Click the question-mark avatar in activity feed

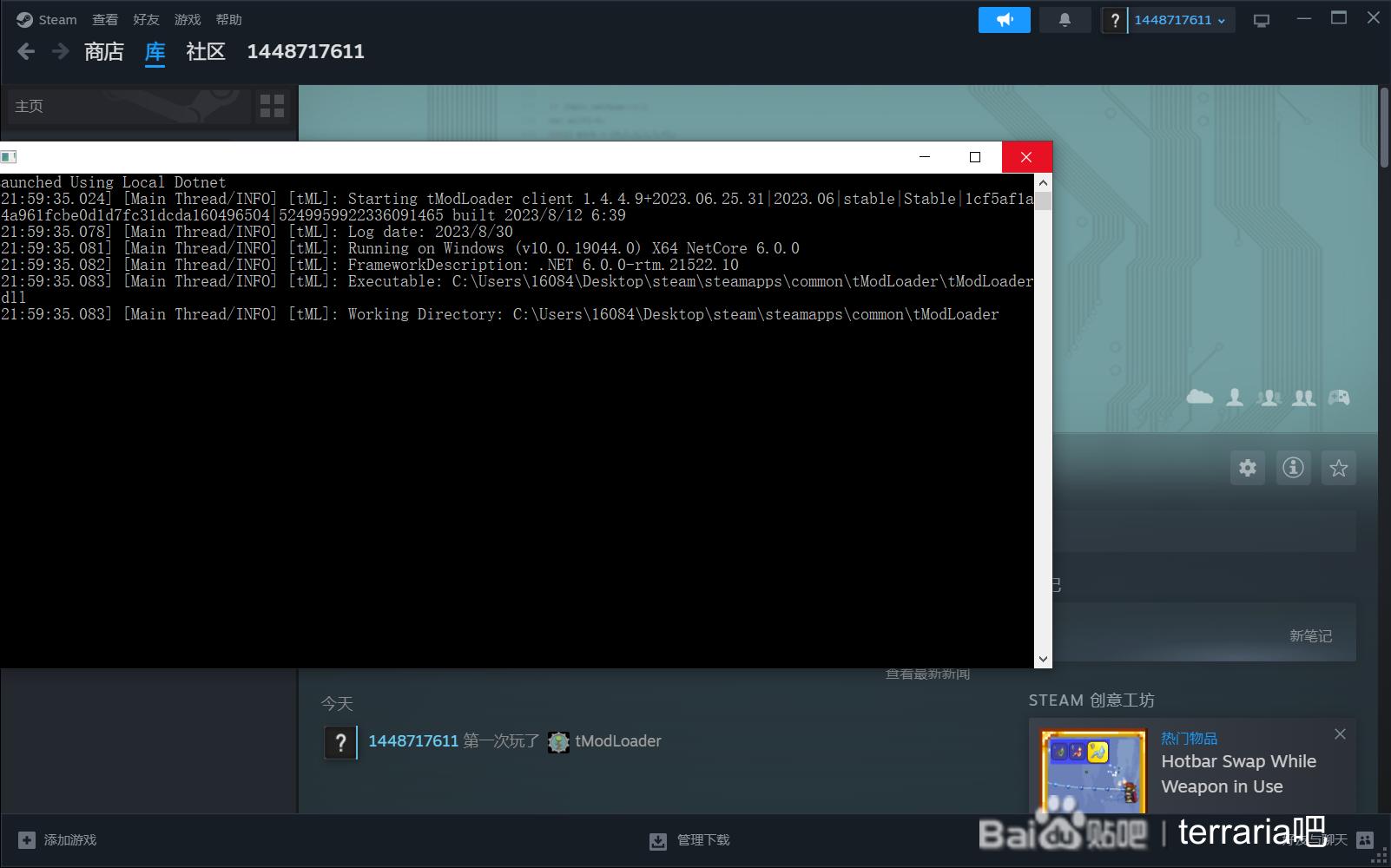(x=340, y=742)
